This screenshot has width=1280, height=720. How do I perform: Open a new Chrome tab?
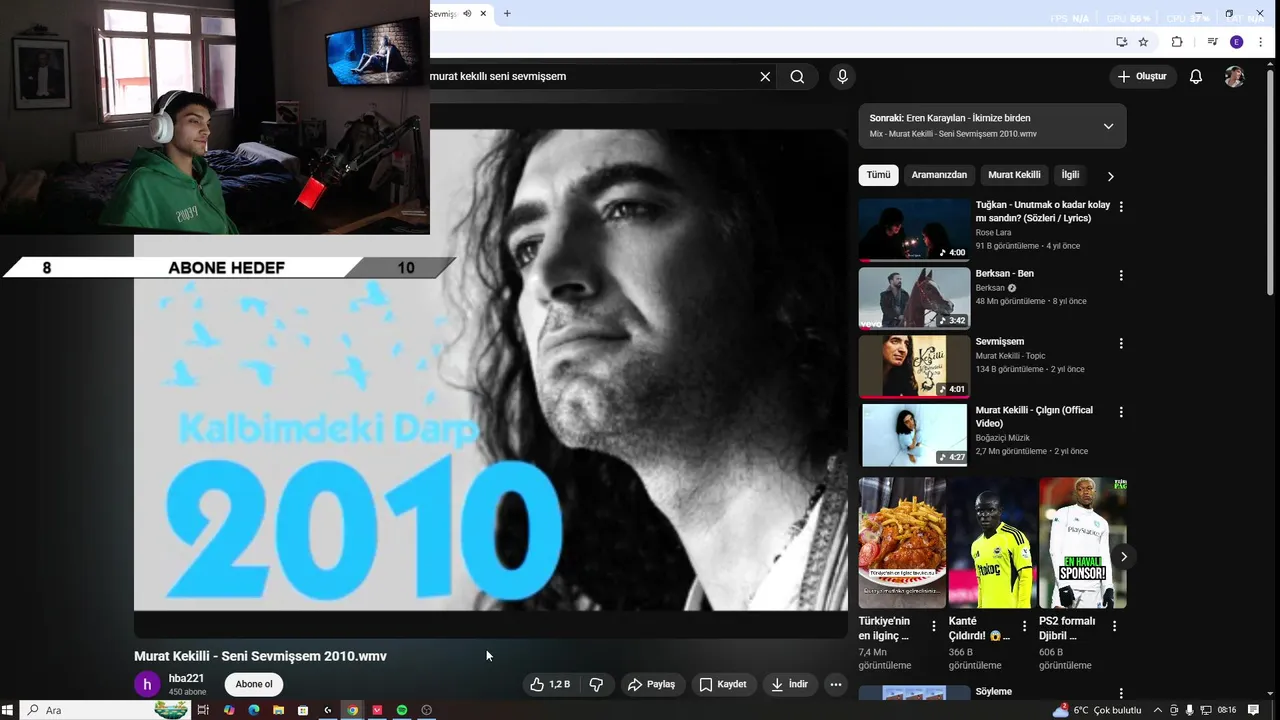(507, 13)
